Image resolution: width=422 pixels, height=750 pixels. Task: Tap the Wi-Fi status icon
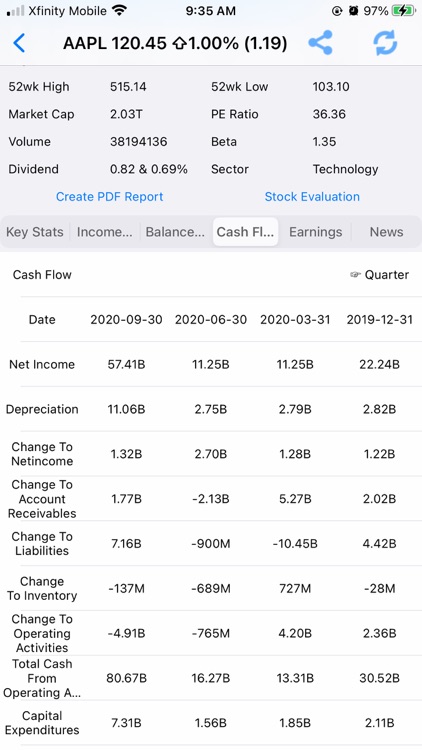pyautogui.click(x=119, y=10)
